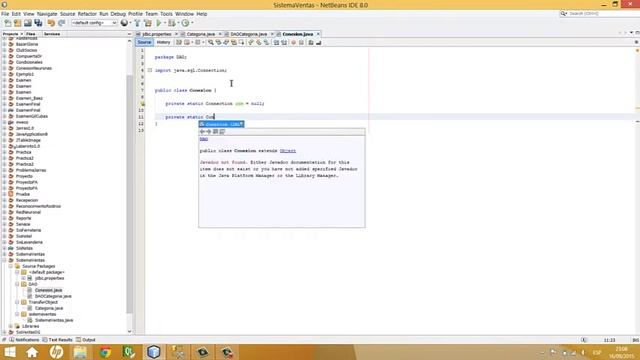Image resolution: width=640 pixels, height=360 pixels.
Task: Collapse the DAO package node
Action: pyautogui.click(x=17, y=284)
